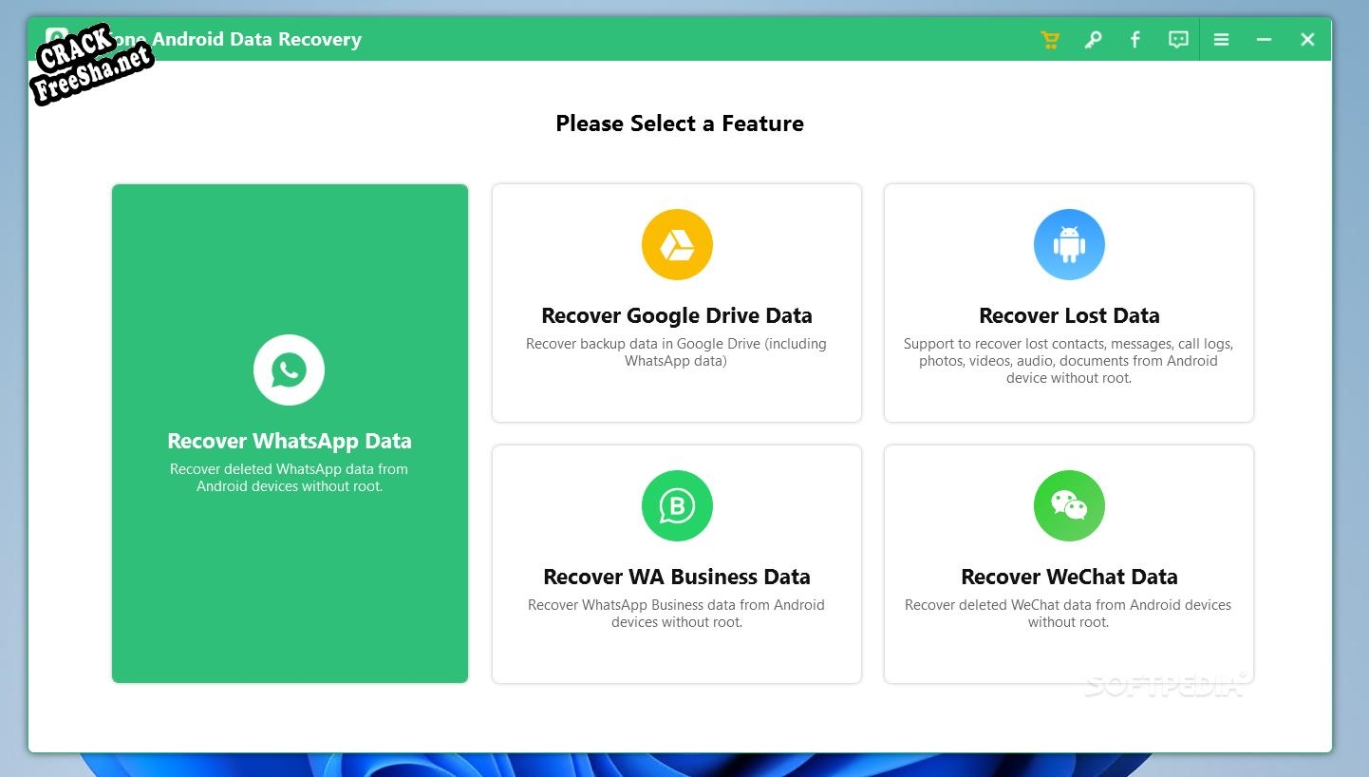Click the blue Android robot icon

pyautogui.click(x=1069, y=245)
